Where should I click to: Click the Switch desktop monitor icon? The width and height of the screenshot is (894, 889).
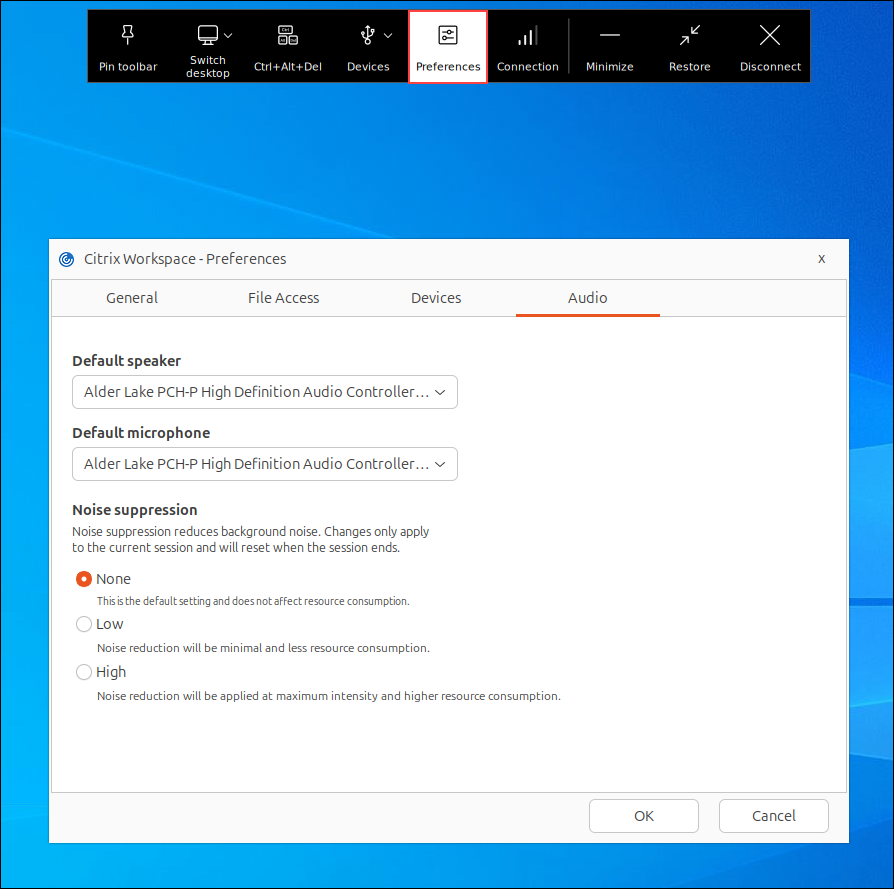208,35
